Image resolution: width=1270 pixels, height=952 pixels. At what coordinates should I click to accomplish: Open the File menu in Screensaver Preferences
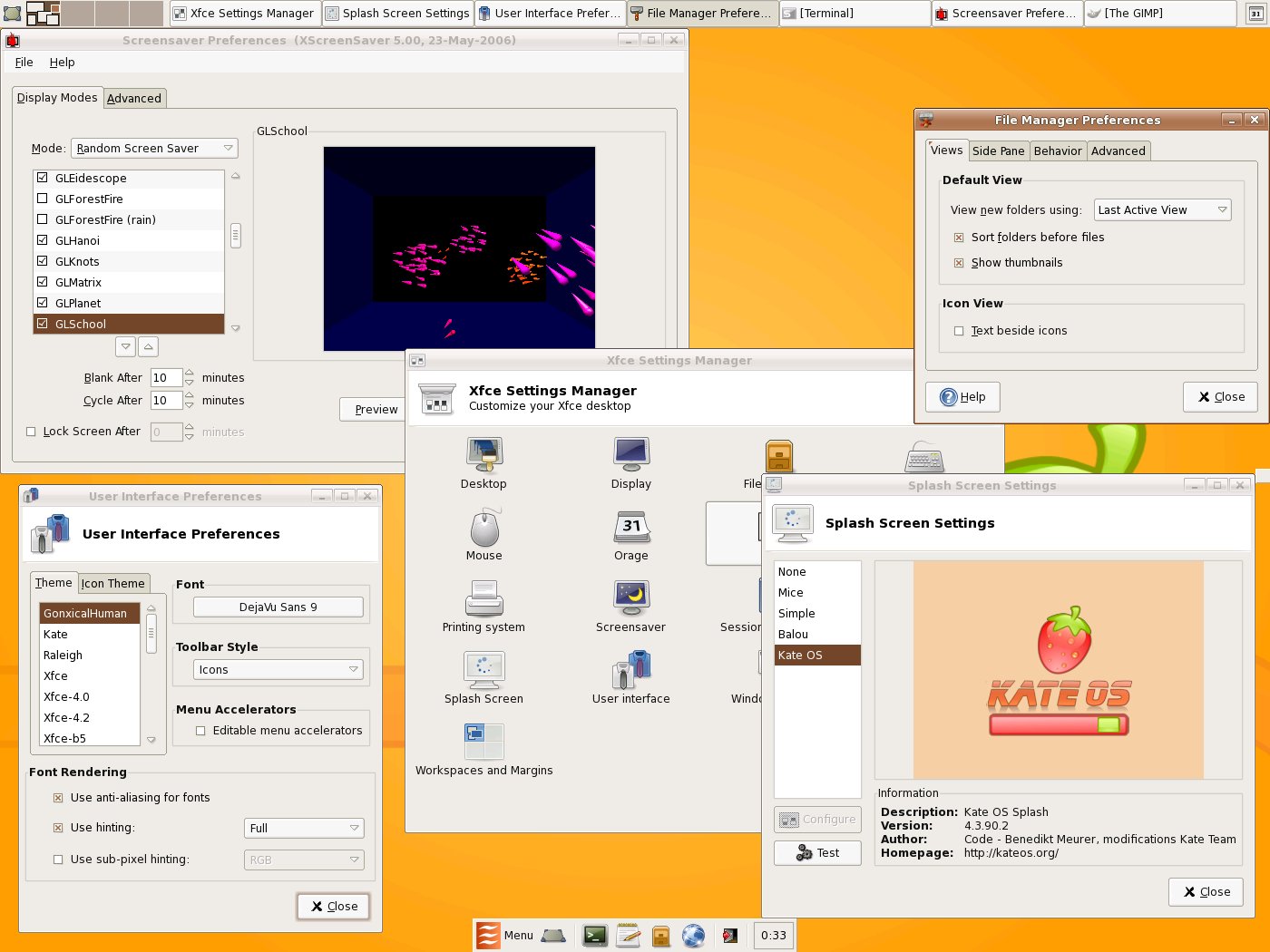click(24, 62)
